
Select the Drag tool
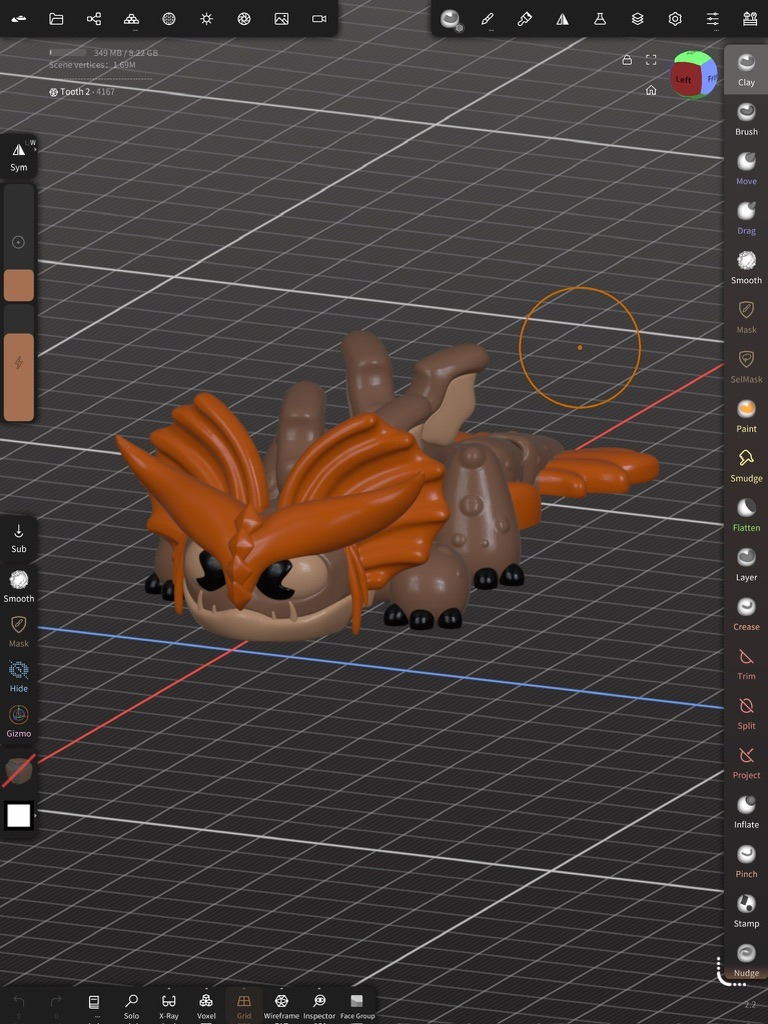pyautogui.click(x=746, y=218)
